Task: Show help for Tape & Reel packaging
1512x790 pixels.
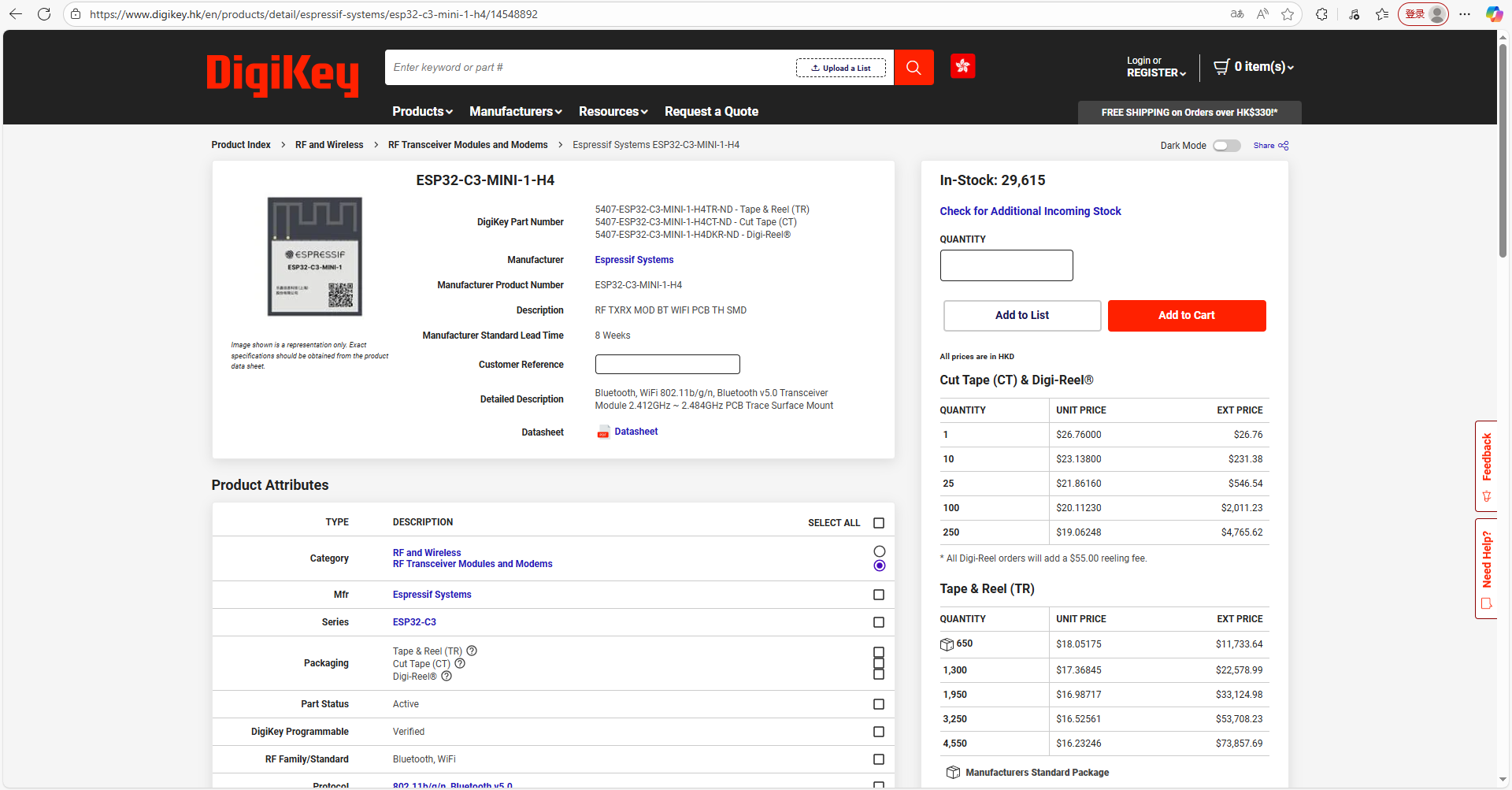Action: click(472, 651)
